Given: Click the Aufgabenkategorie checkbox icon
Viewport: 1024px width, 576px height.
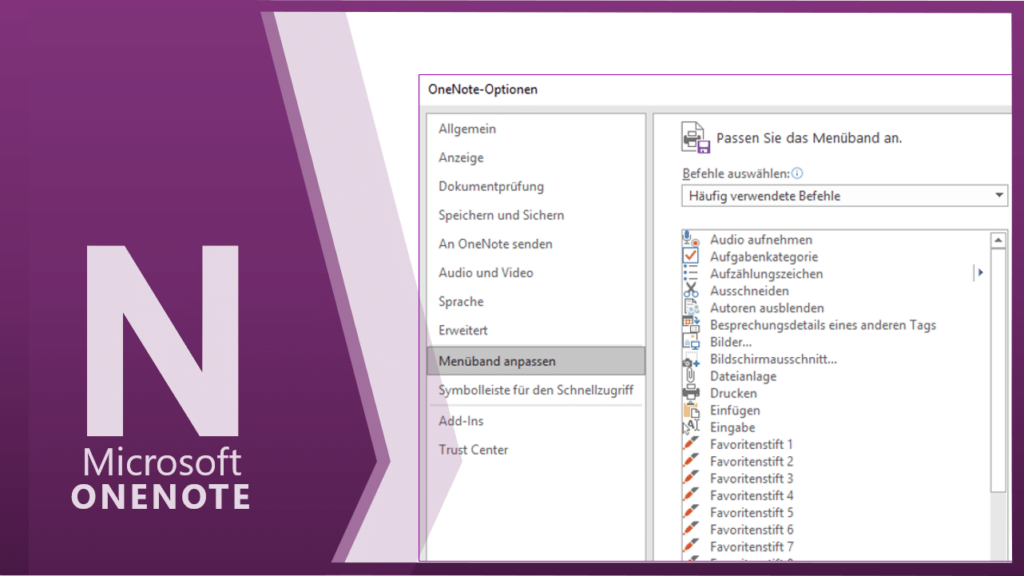Looking at the screenshot, I should click(691, 257).
